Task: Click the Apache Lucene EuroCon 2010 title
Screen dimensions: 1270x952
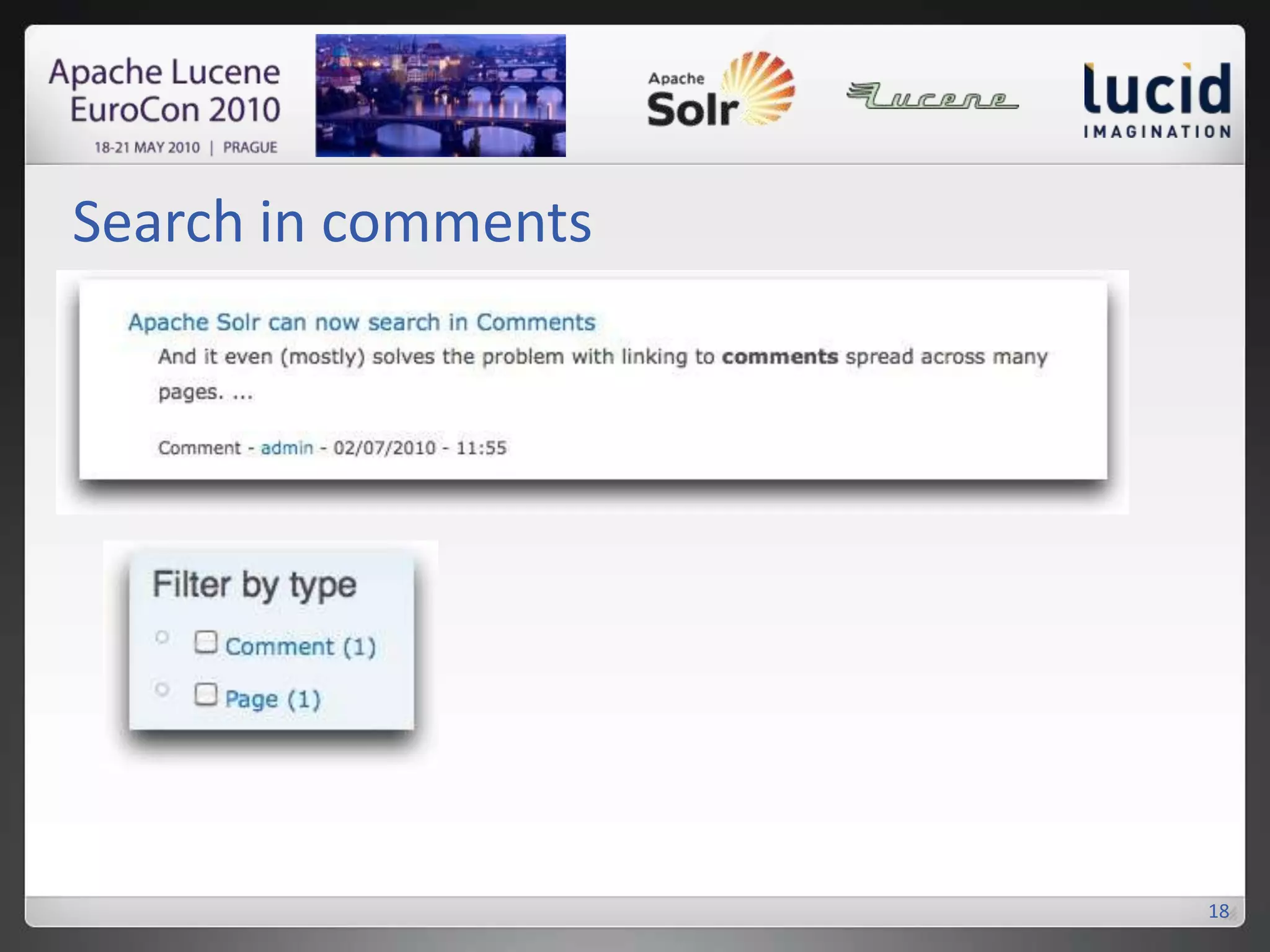Action: click(165, 90)
